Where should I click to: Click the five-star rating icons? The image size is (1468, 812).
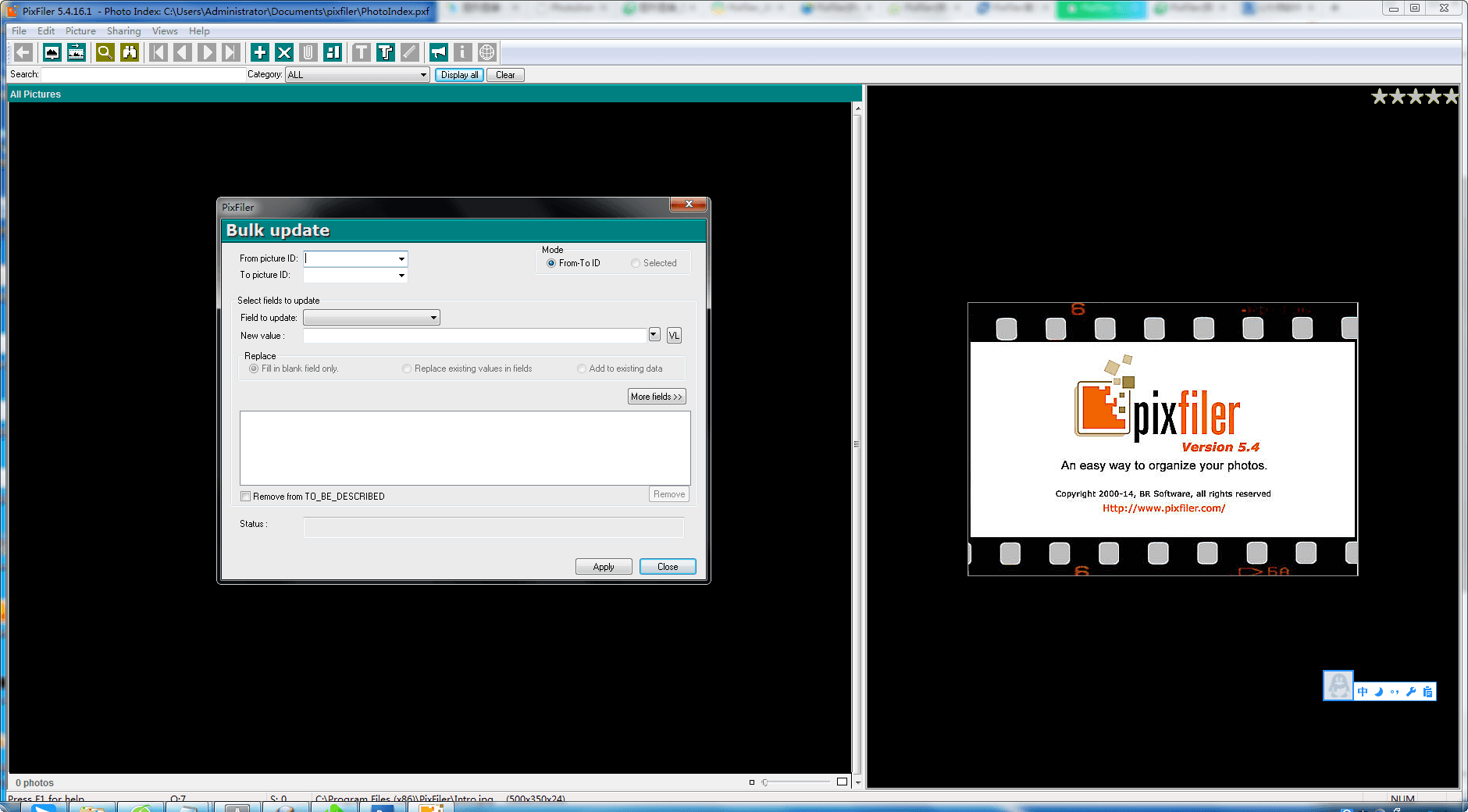[x=1415, y=97]
